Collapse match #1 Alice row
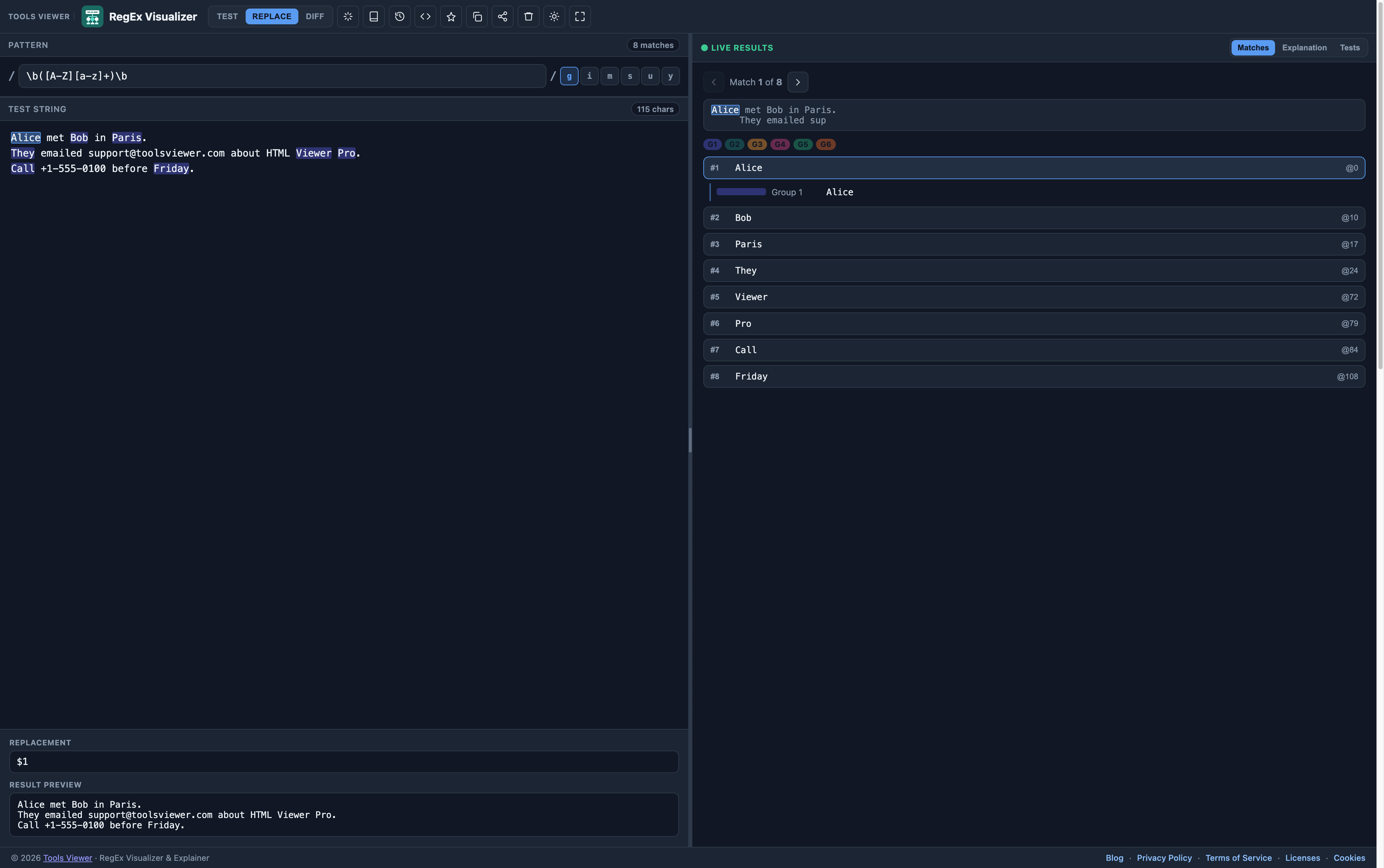 point(1035,168)
